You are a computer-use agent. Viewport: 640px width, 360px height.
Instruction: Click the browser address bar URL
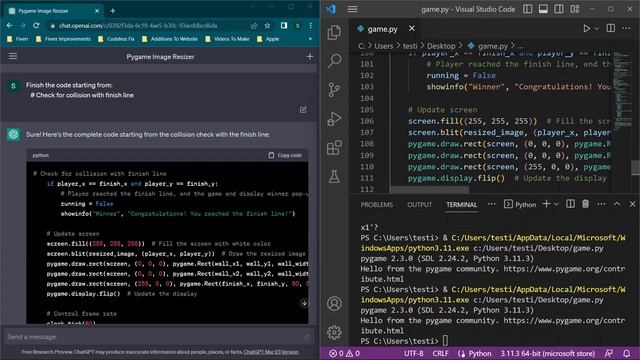[138, 26]
